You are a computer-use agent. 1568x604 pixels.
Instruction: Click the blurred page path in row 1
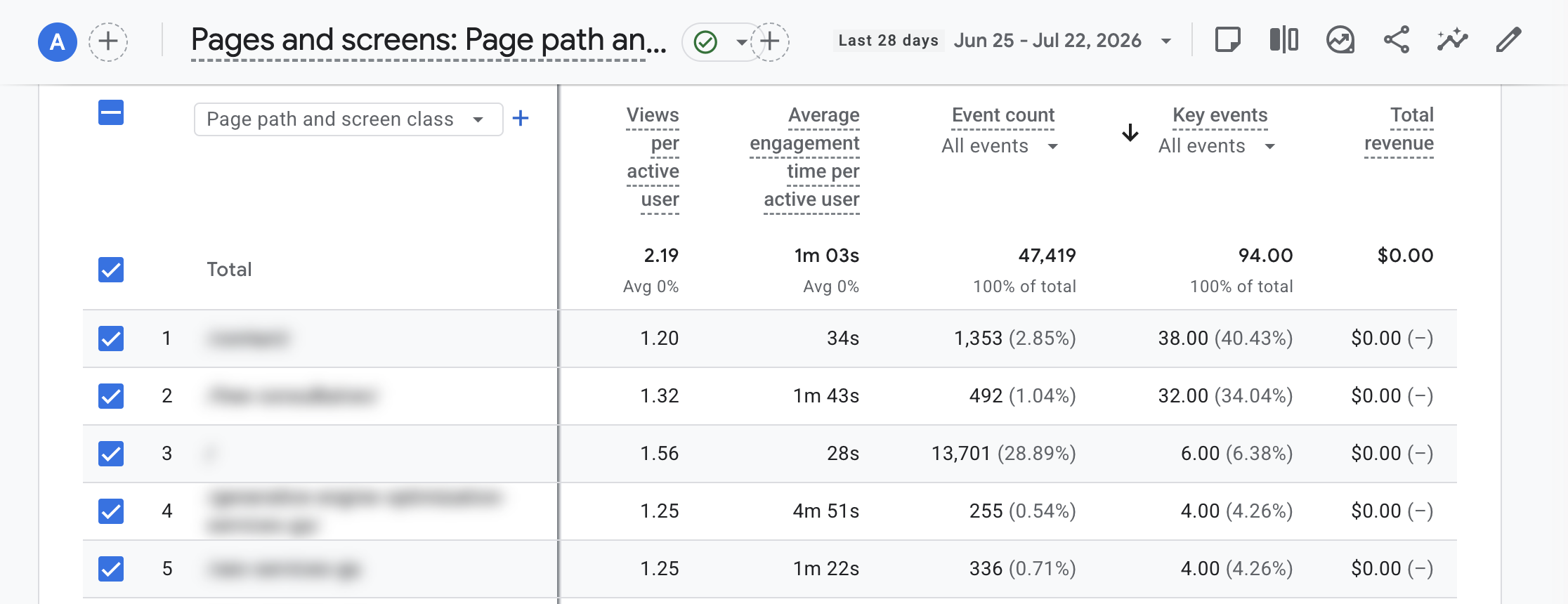pyautogui.click(x=248, y=339)
